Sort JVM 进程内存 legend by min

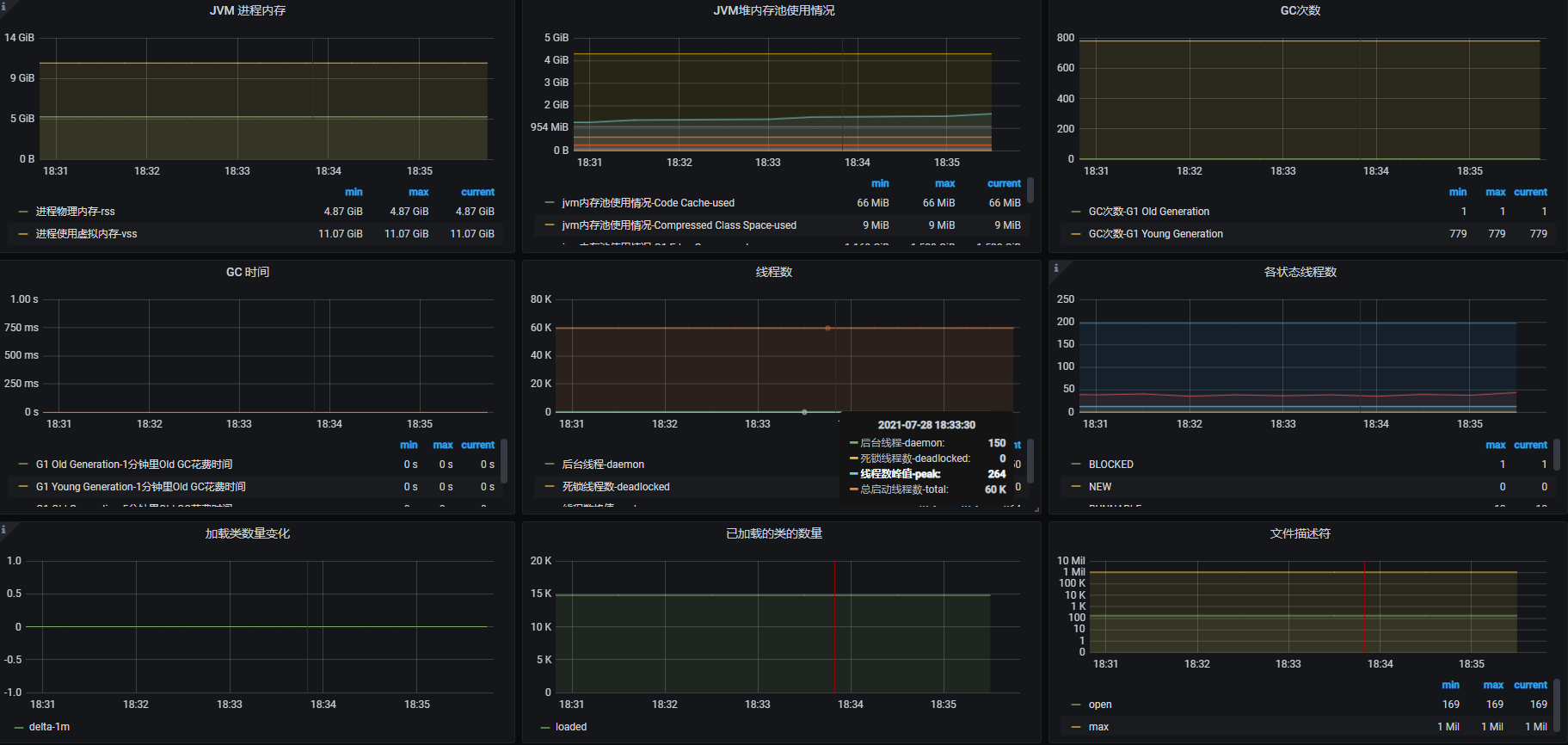coord(354,192)
